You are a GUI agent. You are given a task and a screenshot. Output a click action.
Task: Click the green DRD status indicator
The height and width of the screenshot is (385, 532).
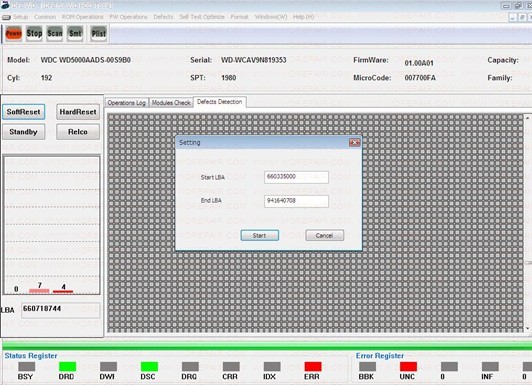(x=67, y=366)
